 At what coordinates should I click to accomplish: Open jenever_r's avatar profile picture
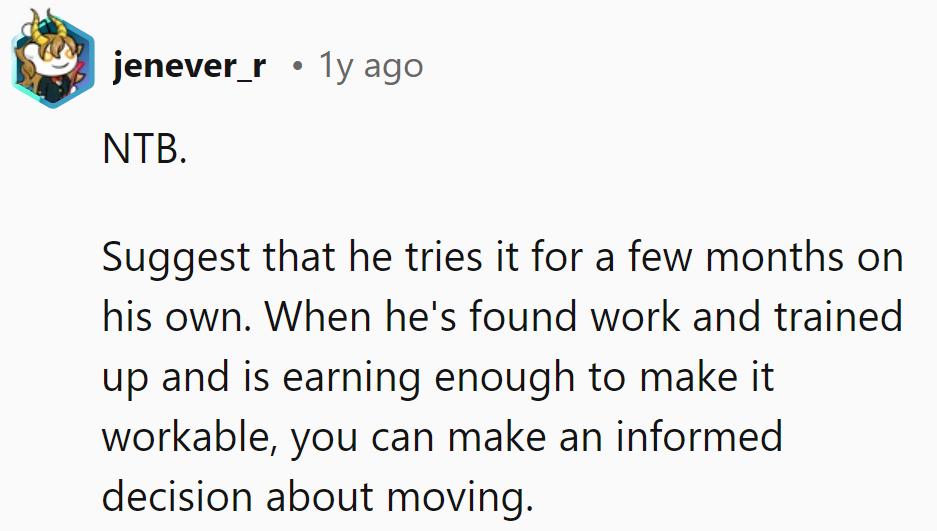(x=53, y=59)
